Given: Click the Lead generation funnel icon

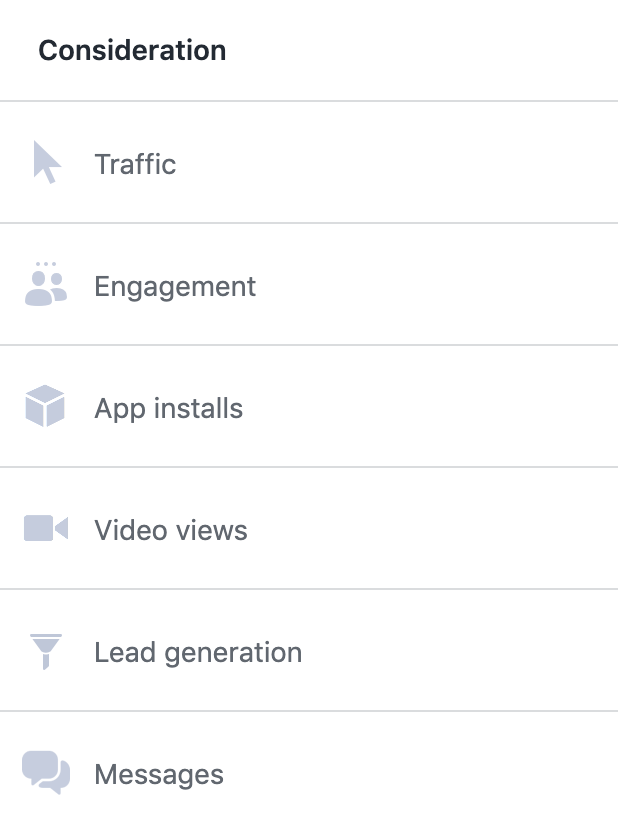Looking at the screenshot, I should coord(46,652).
